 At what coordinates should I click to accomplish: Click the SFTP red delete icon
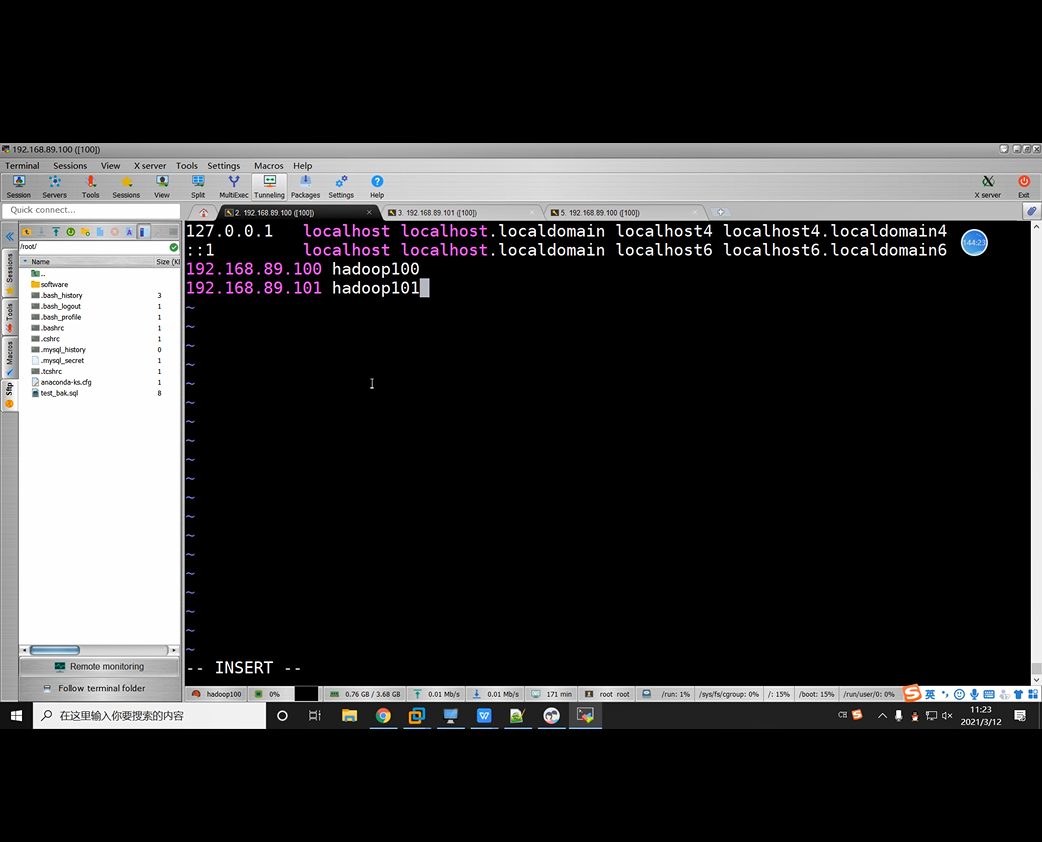tap(114, 232)
